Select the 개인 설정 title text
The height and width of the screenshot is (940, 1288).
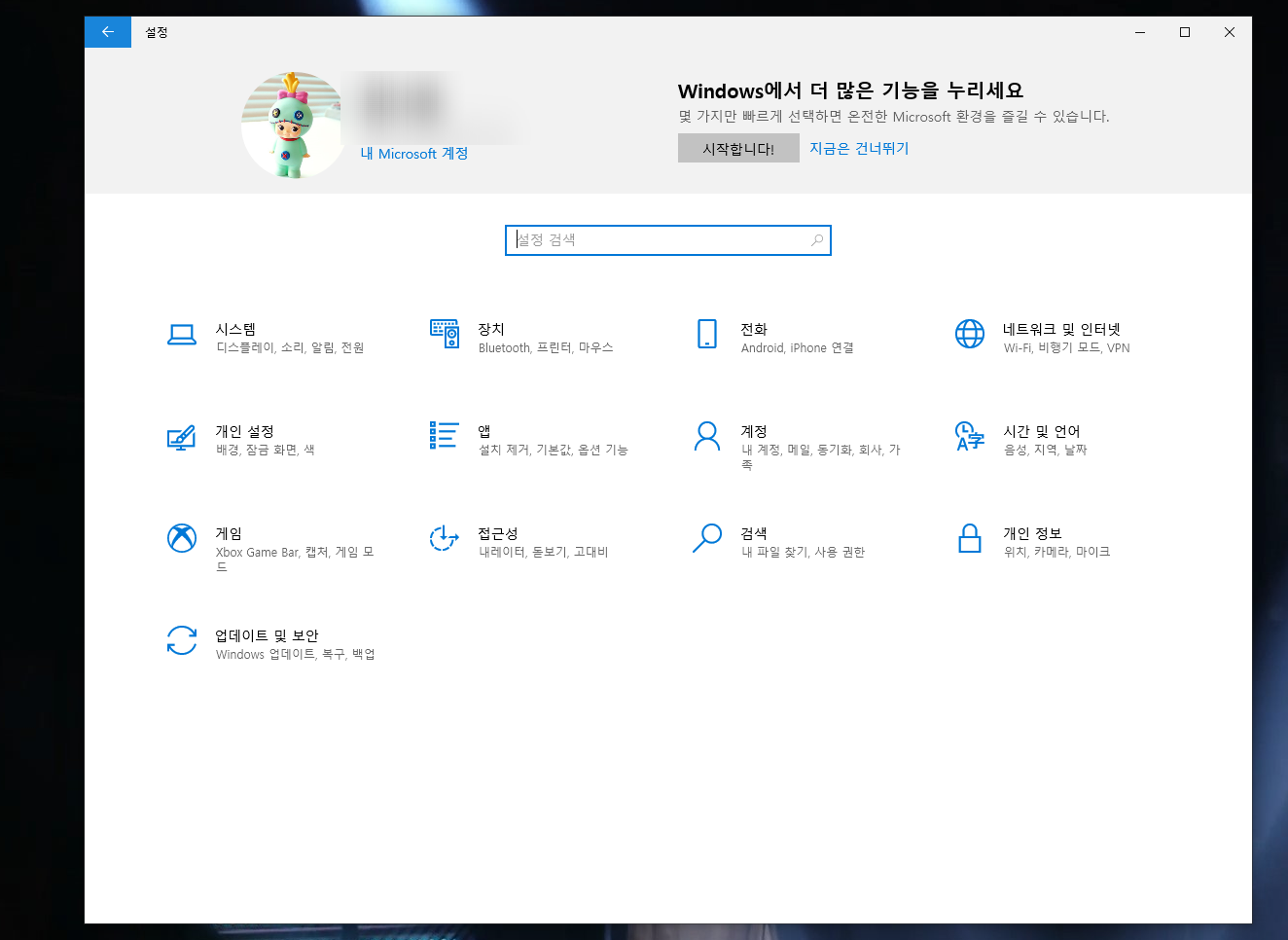coord(245,432)
